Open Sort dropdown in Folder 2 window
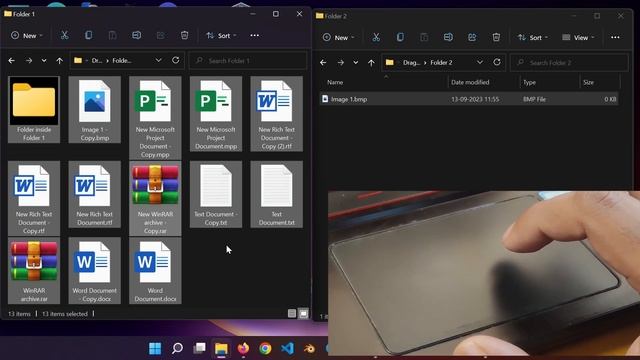Screen dimensions: 640x360 coord(533,38)
